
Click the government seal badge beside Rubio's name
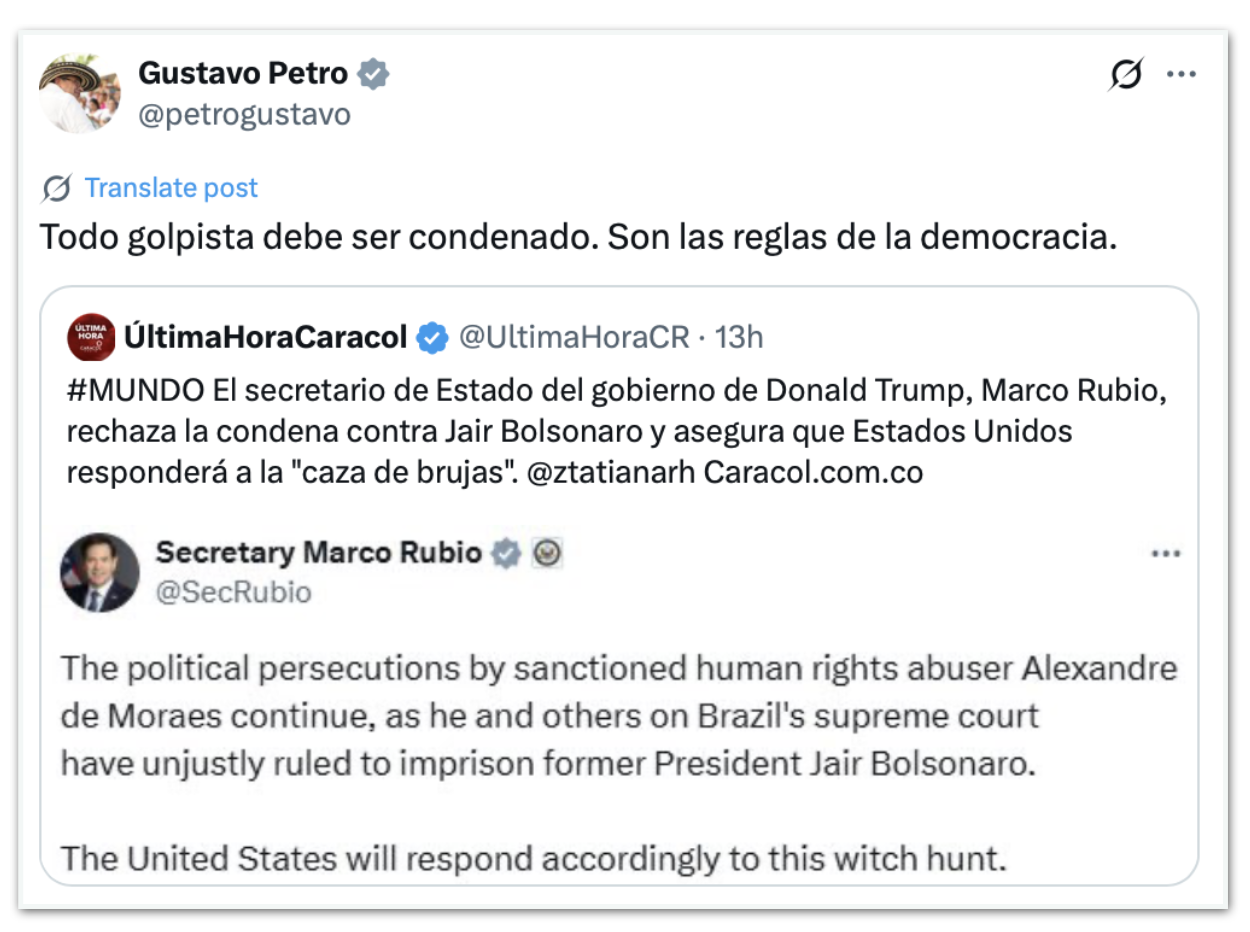pos(546,553)
